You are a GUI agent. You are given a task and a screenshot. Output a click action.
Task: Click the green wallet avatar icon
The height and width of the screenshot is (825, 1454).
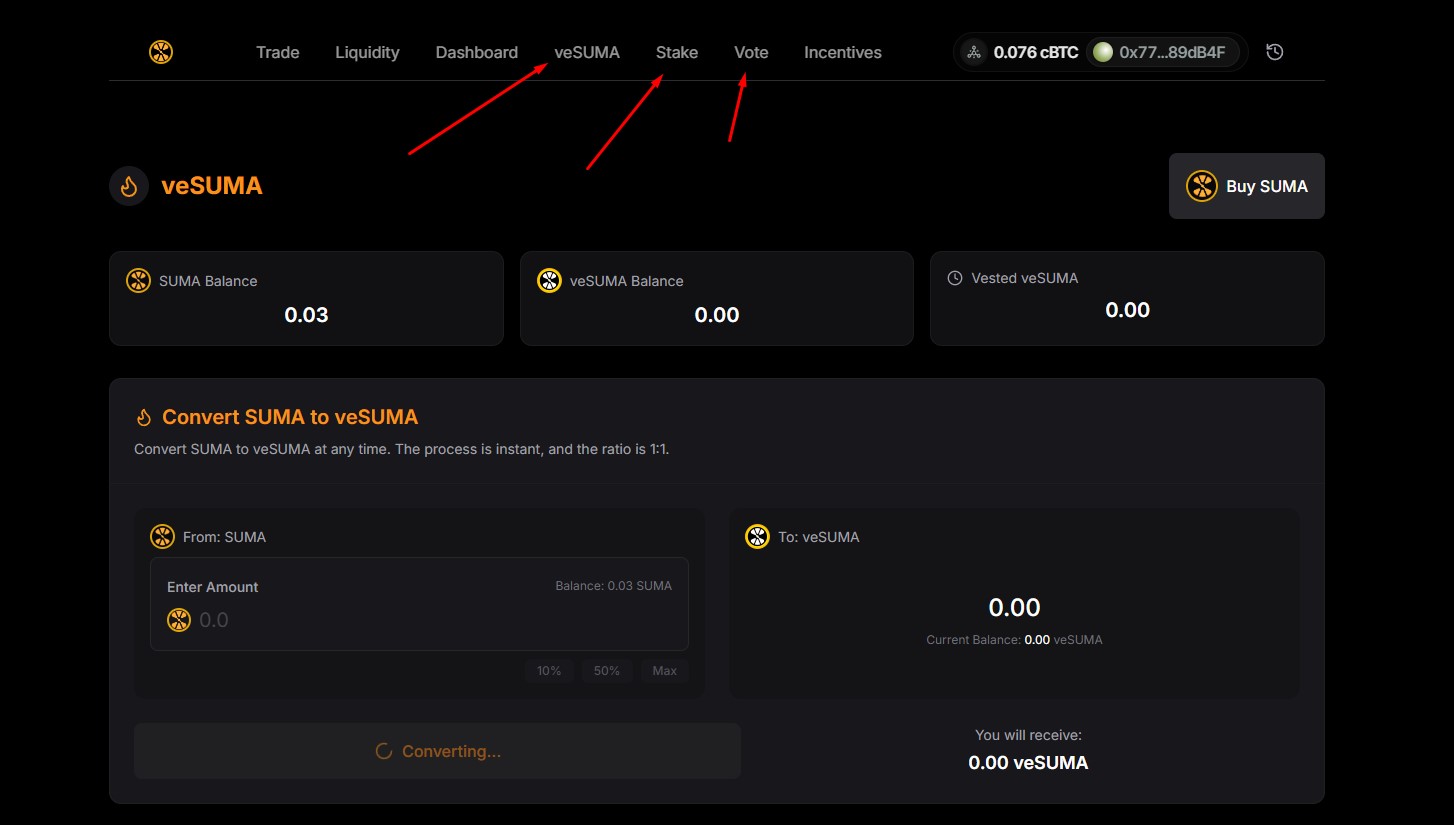1103,52
